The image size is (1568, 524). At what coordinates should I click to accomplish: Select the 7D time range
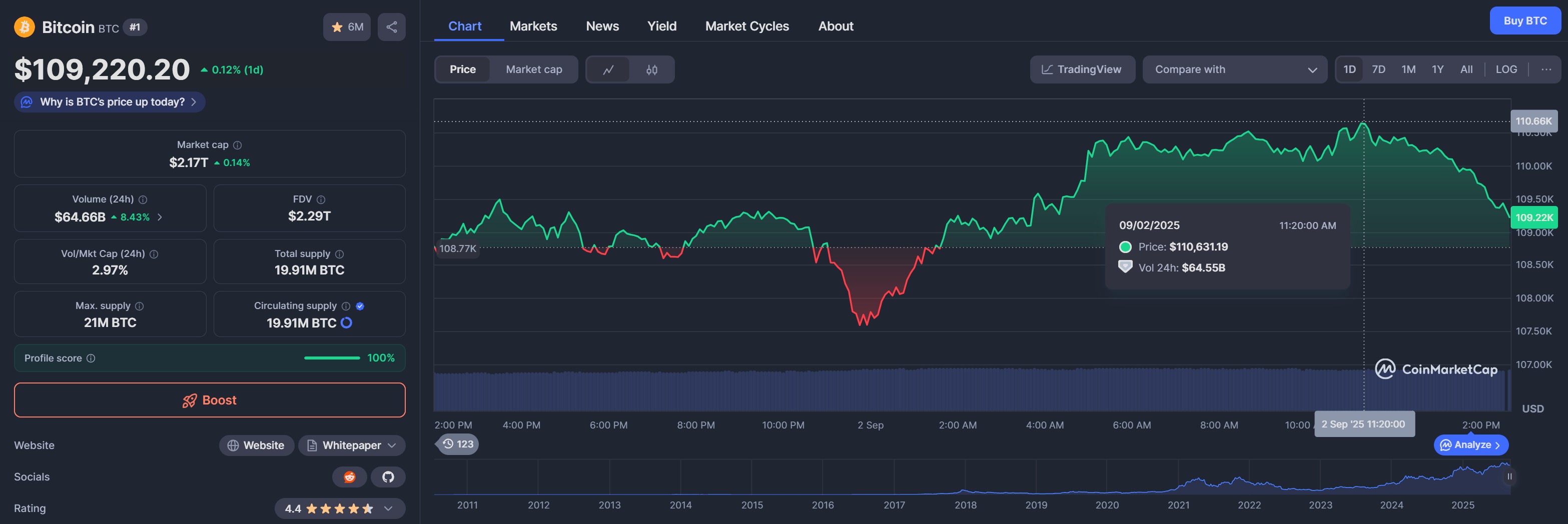tap(1378, 69)
